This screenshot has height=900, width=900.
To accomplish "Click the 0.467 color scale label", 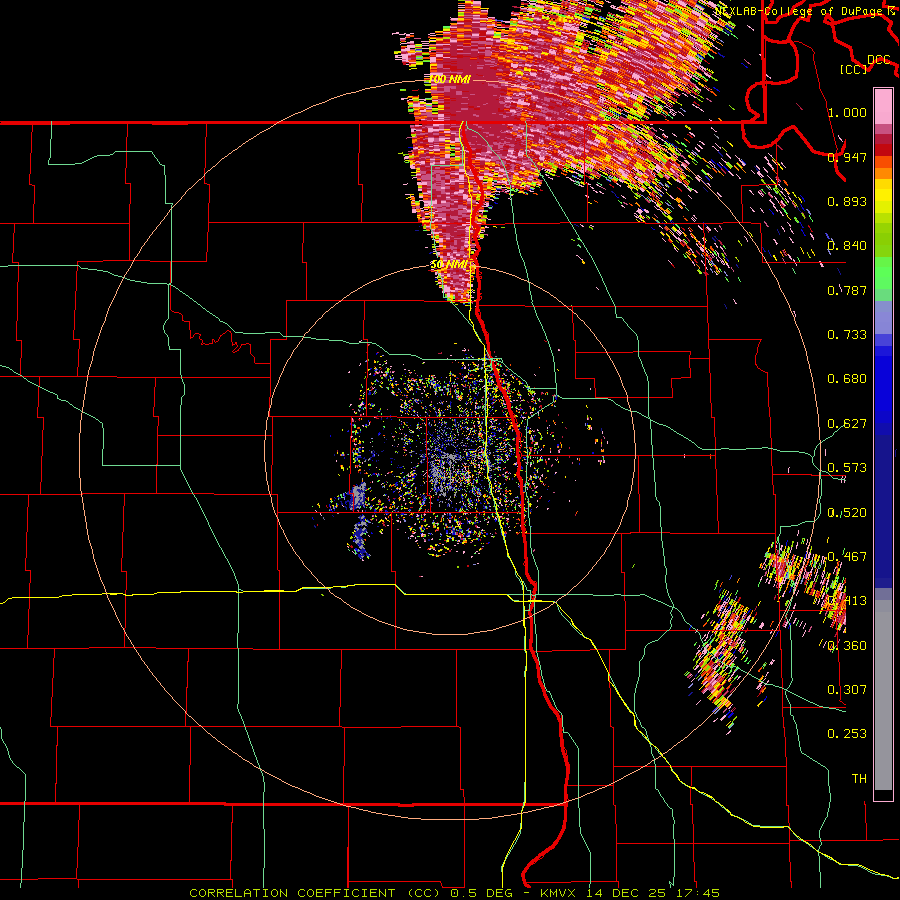I will point(847,557).
